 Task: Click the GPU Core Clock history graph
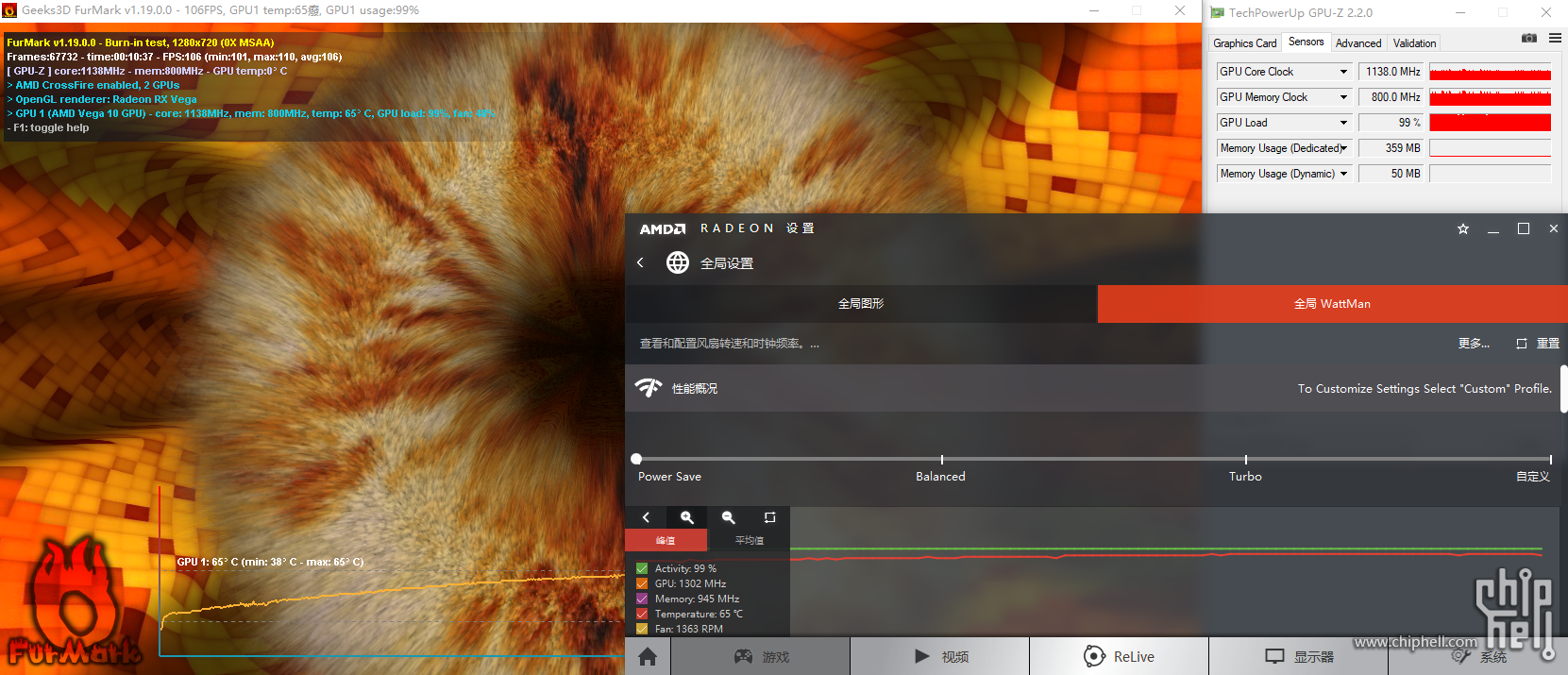tap(1490, 72)
